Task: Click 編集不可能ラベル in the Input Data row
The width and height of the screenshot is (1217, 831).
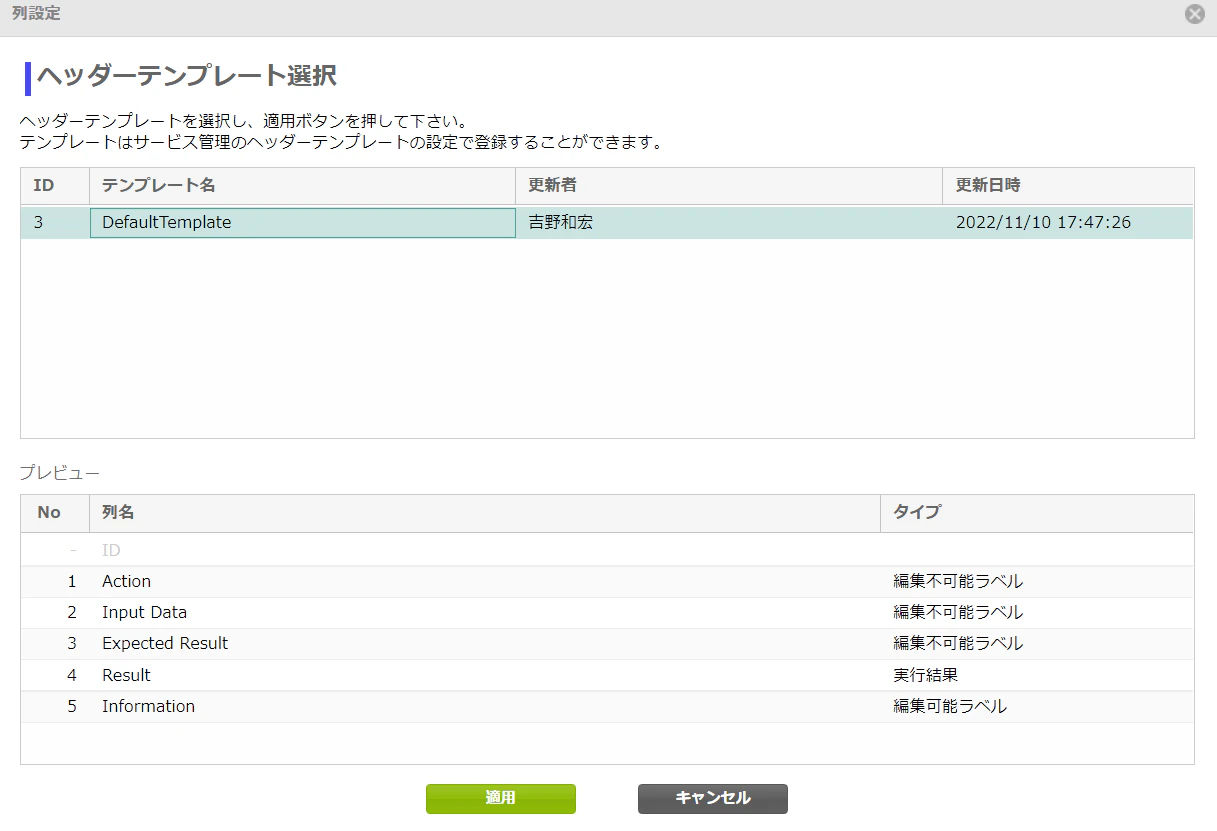Action: pyautogui.click(x=958, y=612)
